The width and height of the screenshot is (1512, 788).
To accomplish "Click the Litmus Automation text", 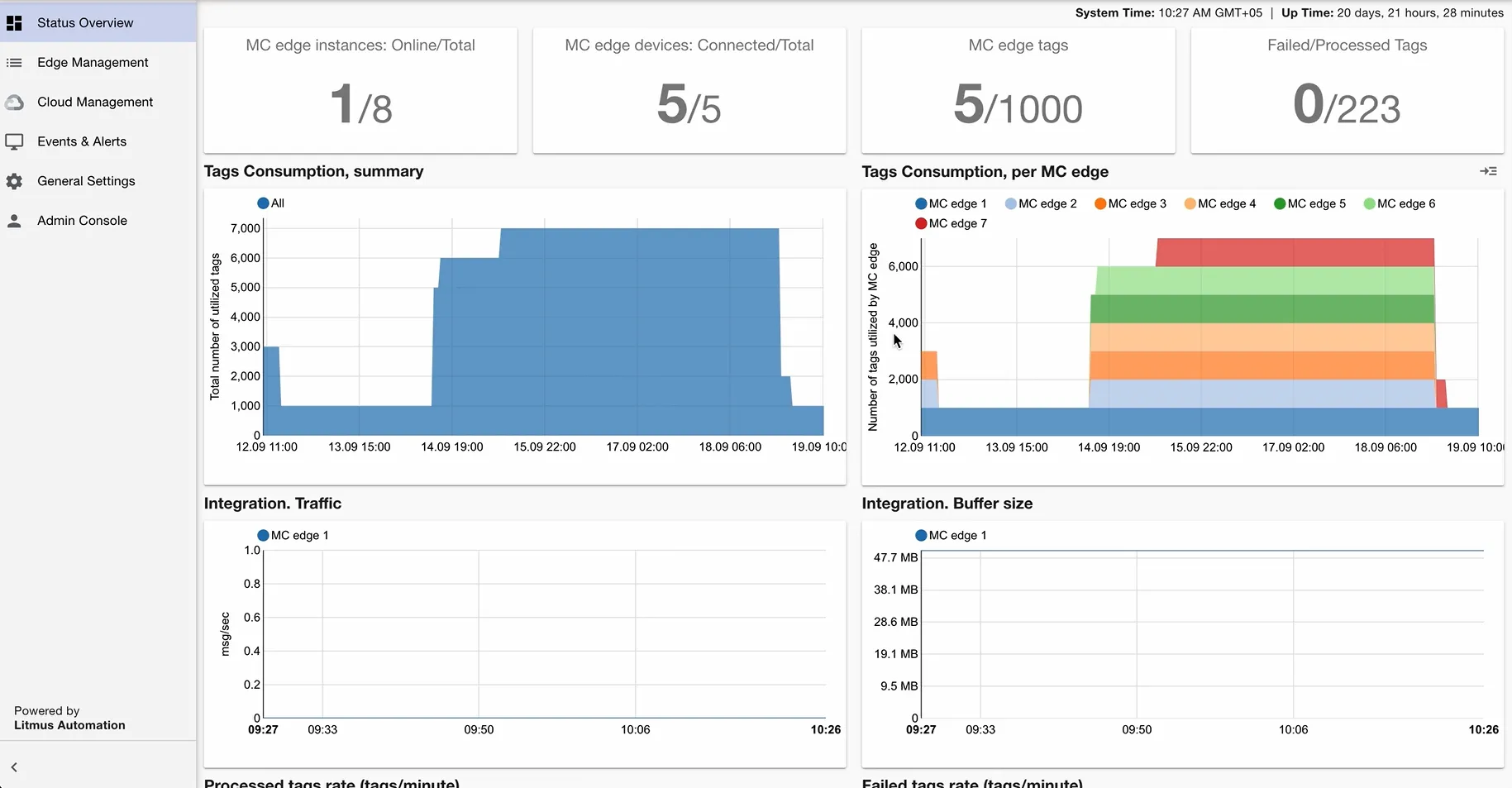I will pos(69,725).
